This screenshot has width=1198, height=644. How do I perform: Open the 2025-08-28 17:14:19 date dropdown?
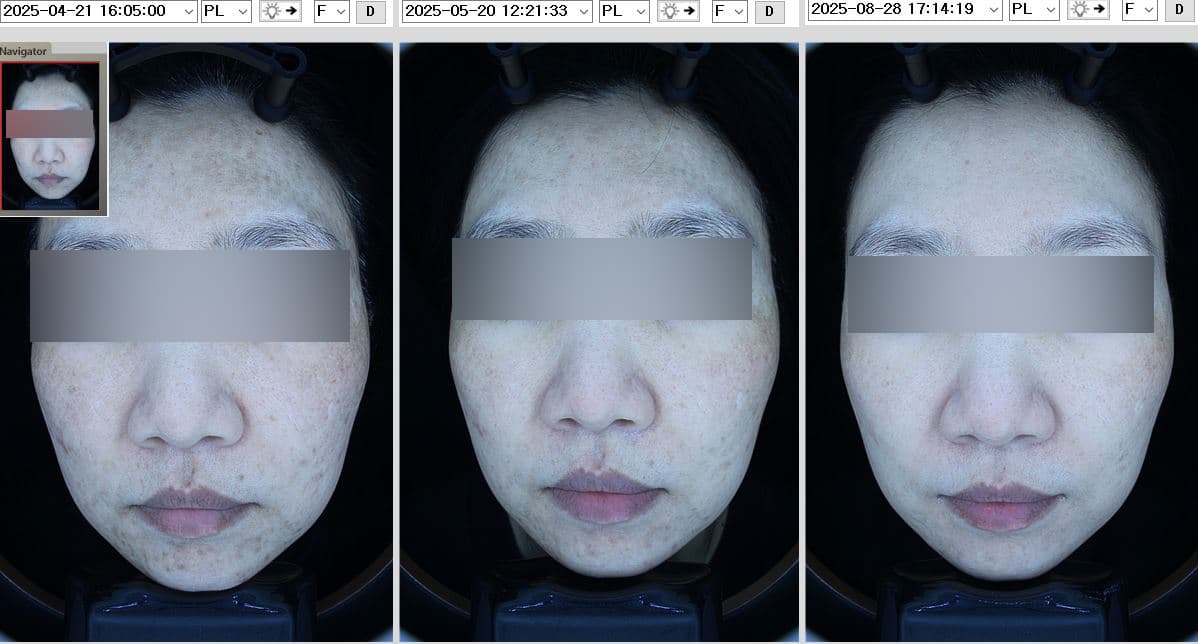903,12
